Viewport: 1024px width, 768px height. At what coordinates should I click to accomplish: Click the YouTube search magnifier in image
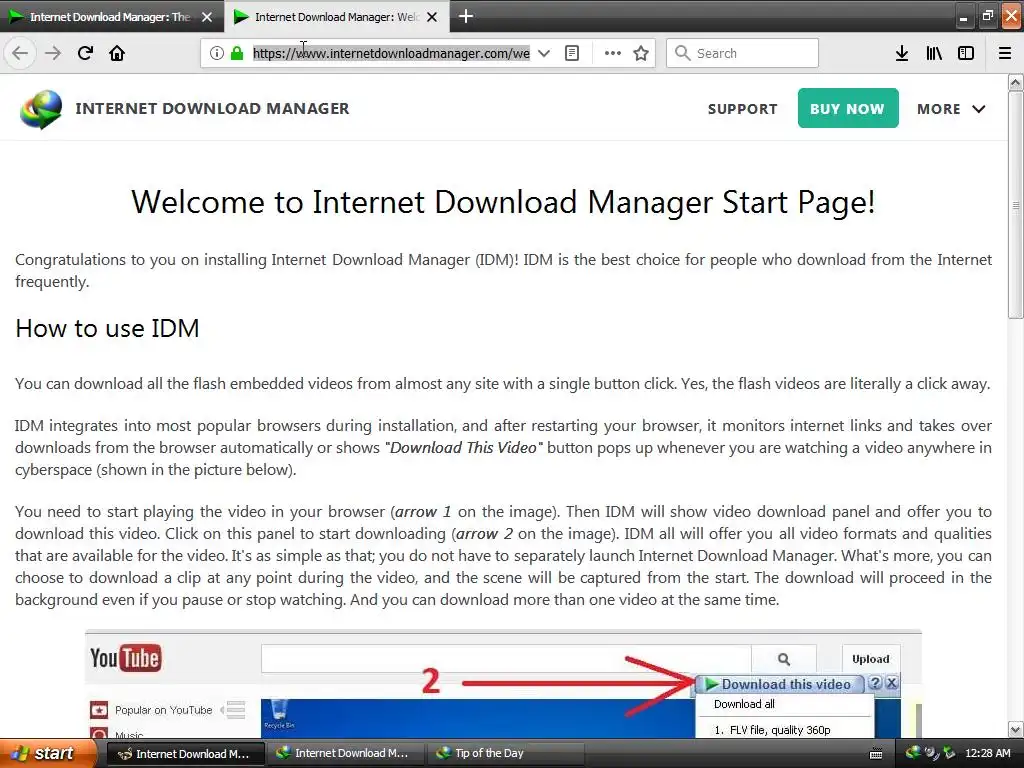784,659
